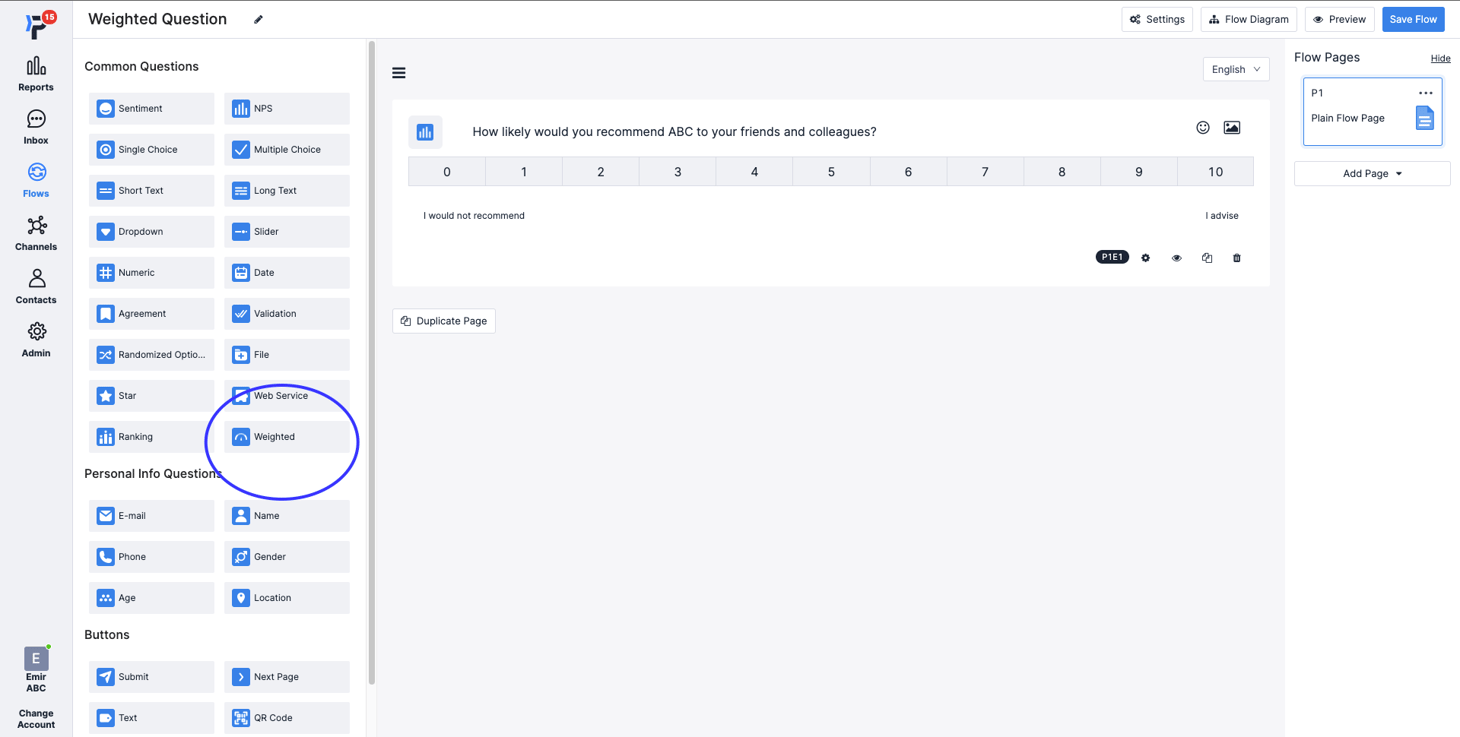This screenshot has width=1460, height=737.
Task: Duplicate the P1E1 element
Action: tap(1206, 257)
